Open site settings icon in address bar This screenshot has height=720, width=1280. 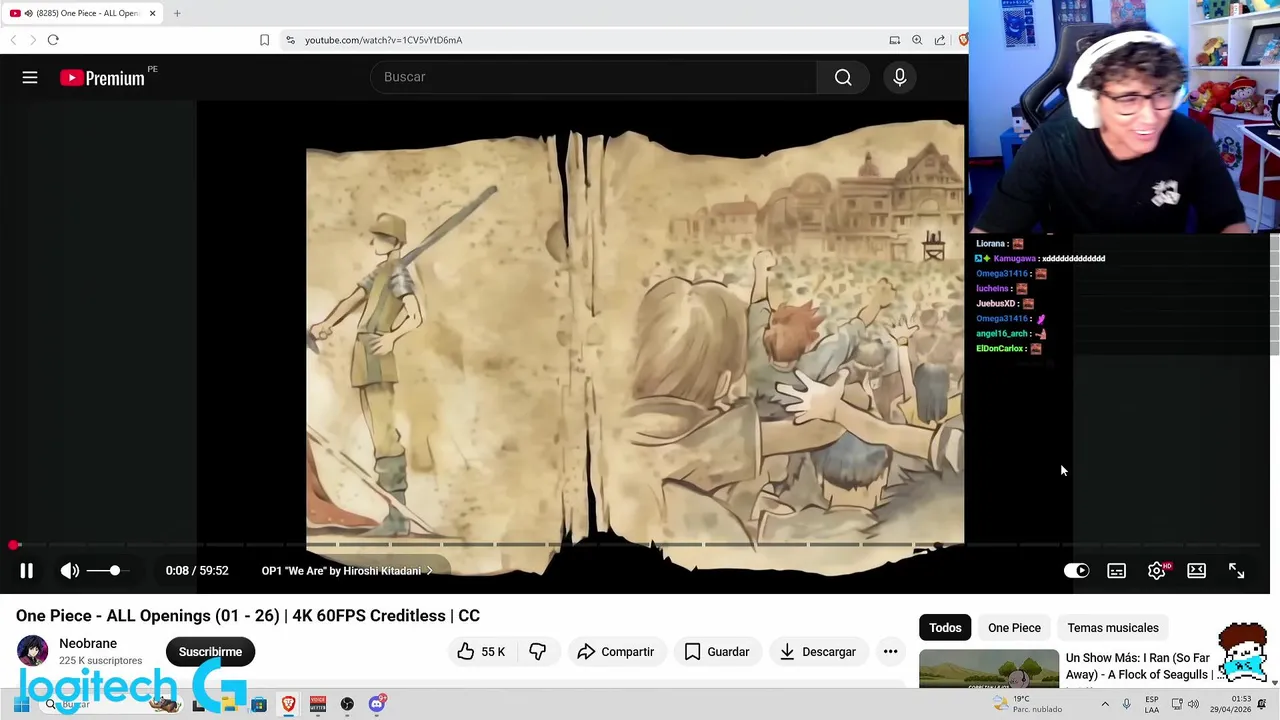click(290, 40)
